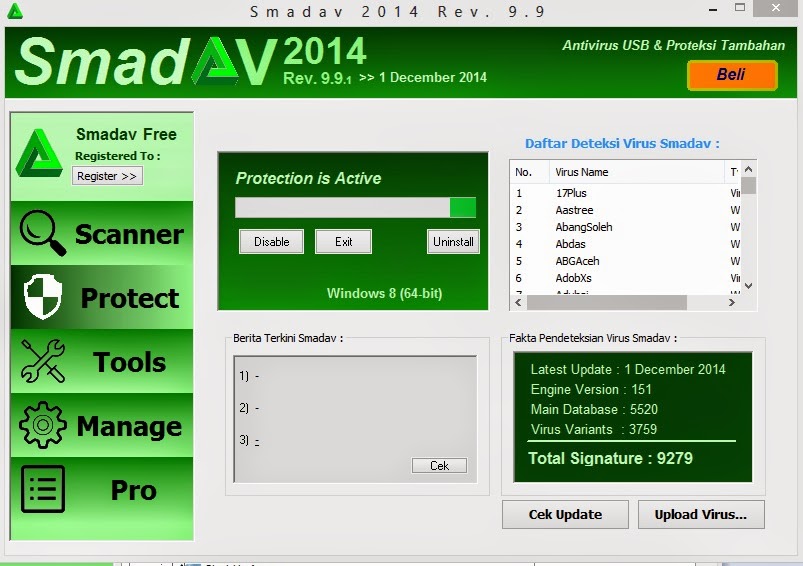The height and width of the screenshot is (566, 803).
Task: Click virus list right scroll arrow
Action: [x=732, y=302]
